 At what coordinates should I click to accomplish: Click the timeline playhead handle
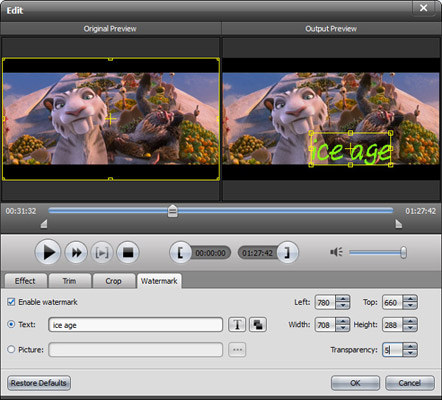coord(172,211)
